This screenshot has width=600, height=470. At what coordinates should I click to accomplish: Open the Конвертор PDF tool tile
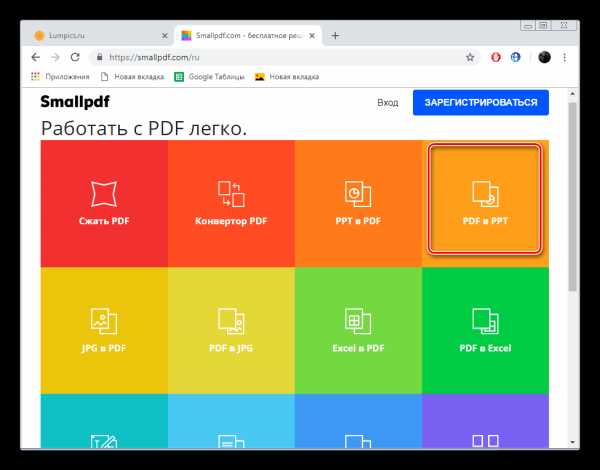click(x=231, y=204)
